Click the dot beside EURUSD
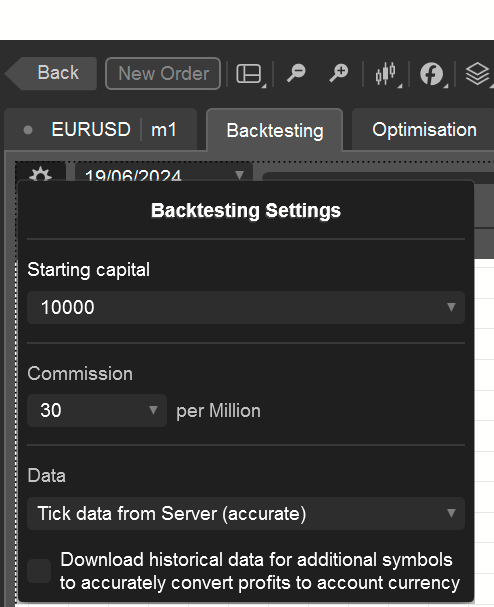Screen dimensions: 494x607 [x=28, y=130]
